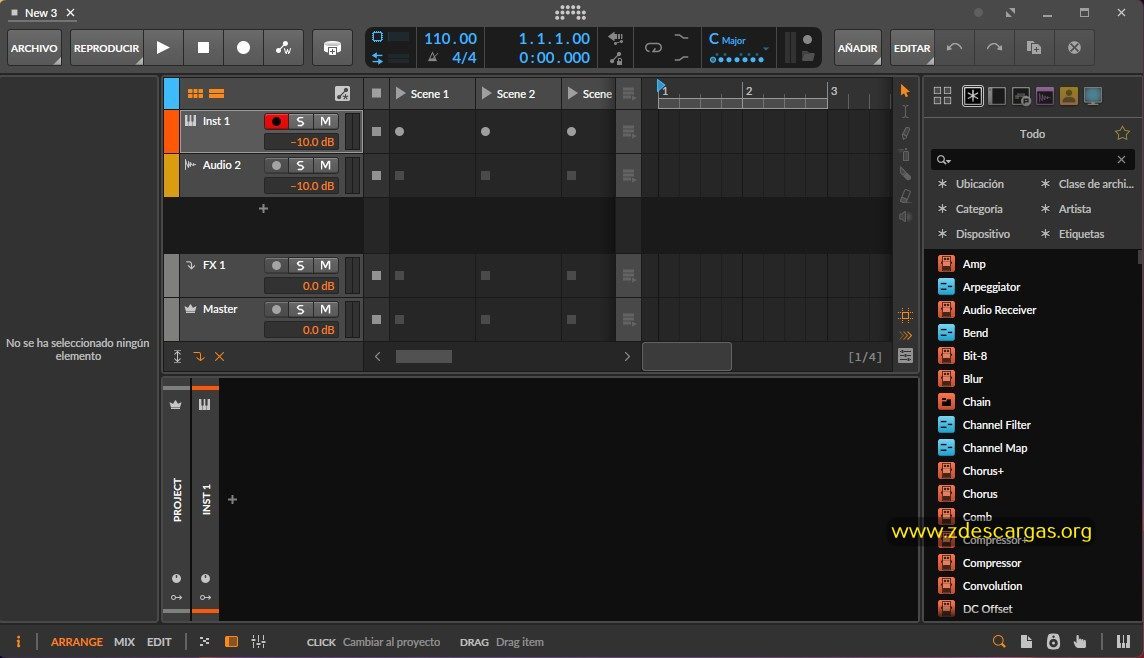Mute the FX 1 track
The height and width of the screenshot is (658, 1144).
click(x=325, y=266)
